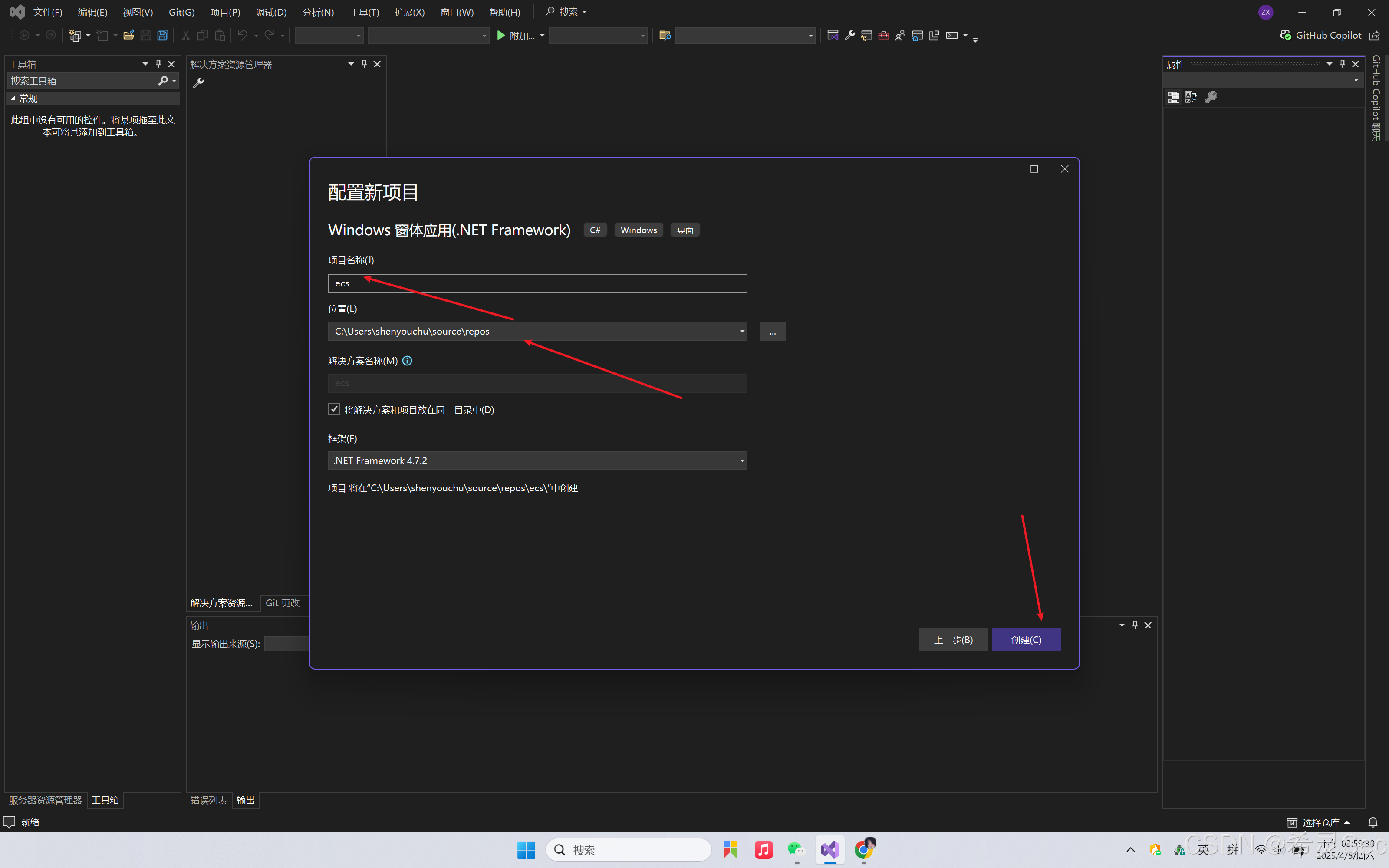1389x868 pixels.
Task: Click the Open File toolbar icon
Action: pos(128,36)
